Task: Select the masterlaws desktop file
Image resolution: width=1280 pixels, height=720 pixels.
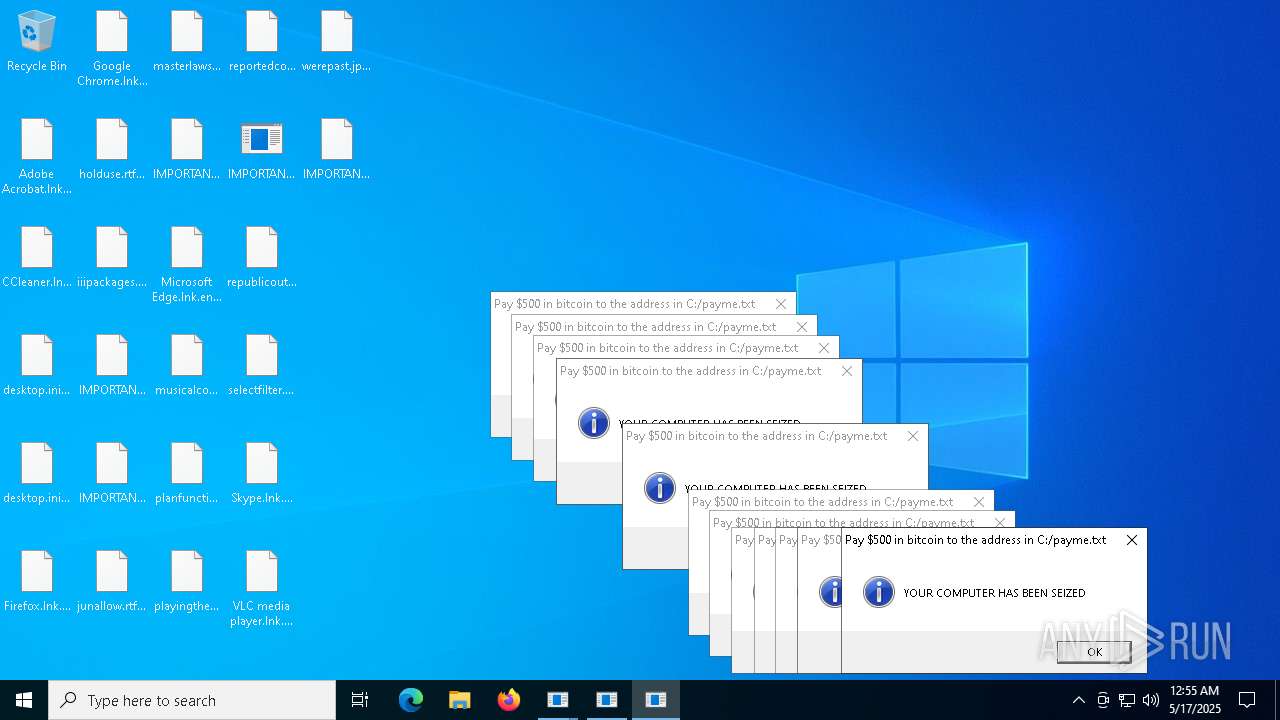Action: (x=187, y=42)
